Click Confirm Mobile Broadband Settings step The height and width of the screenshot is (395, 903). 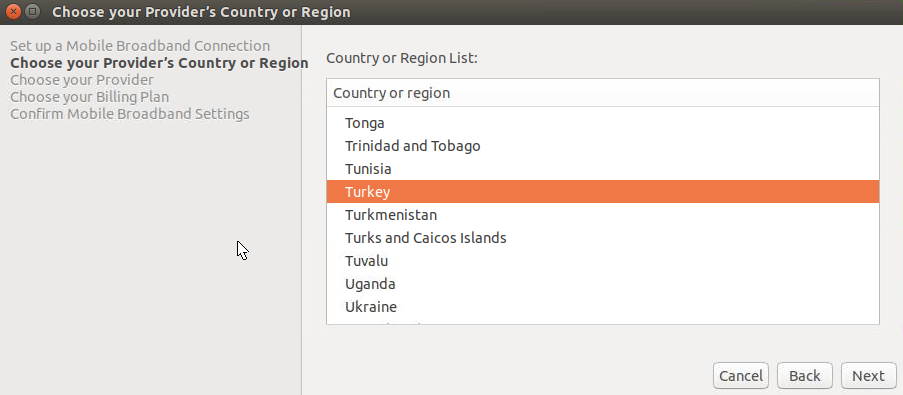coord(130,113)
